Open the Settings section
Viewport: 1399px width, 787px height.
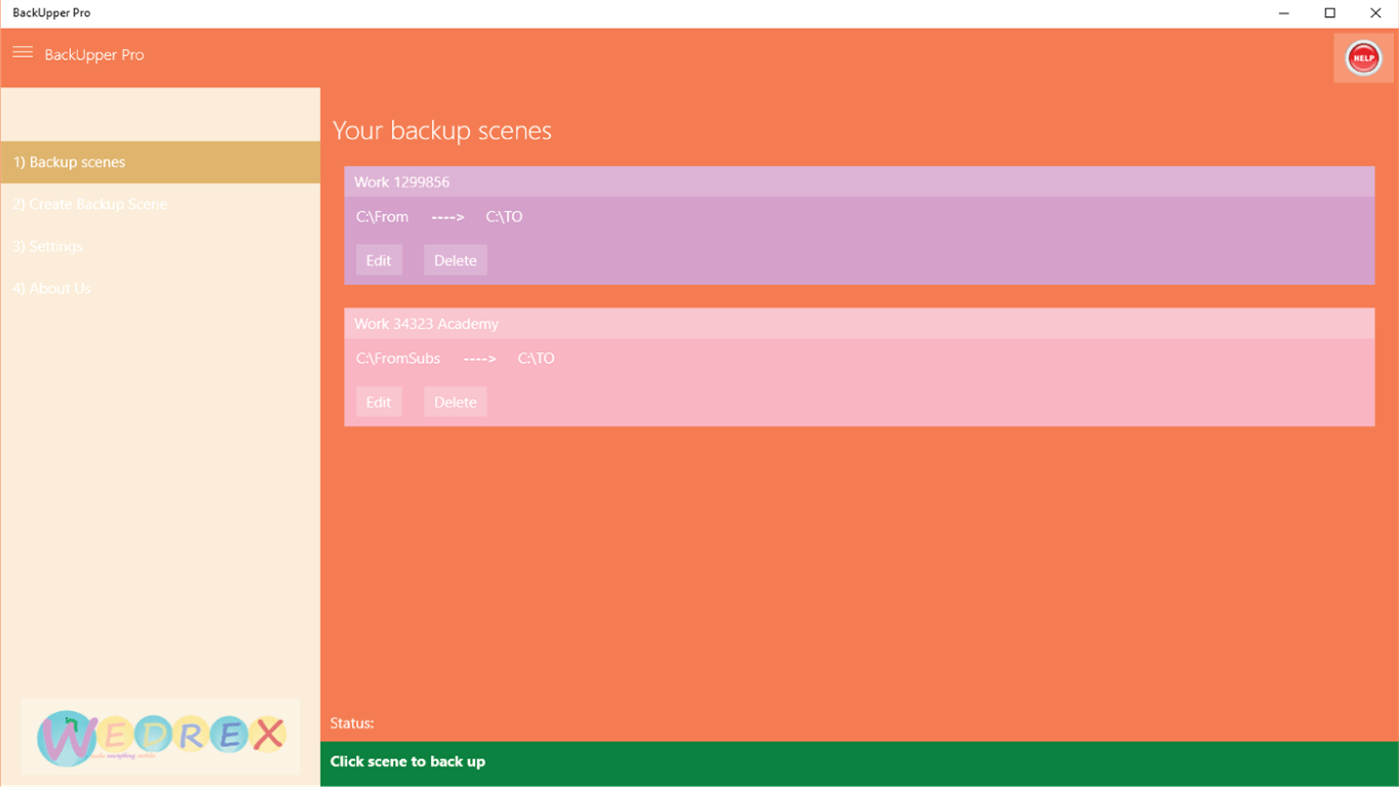48,246
